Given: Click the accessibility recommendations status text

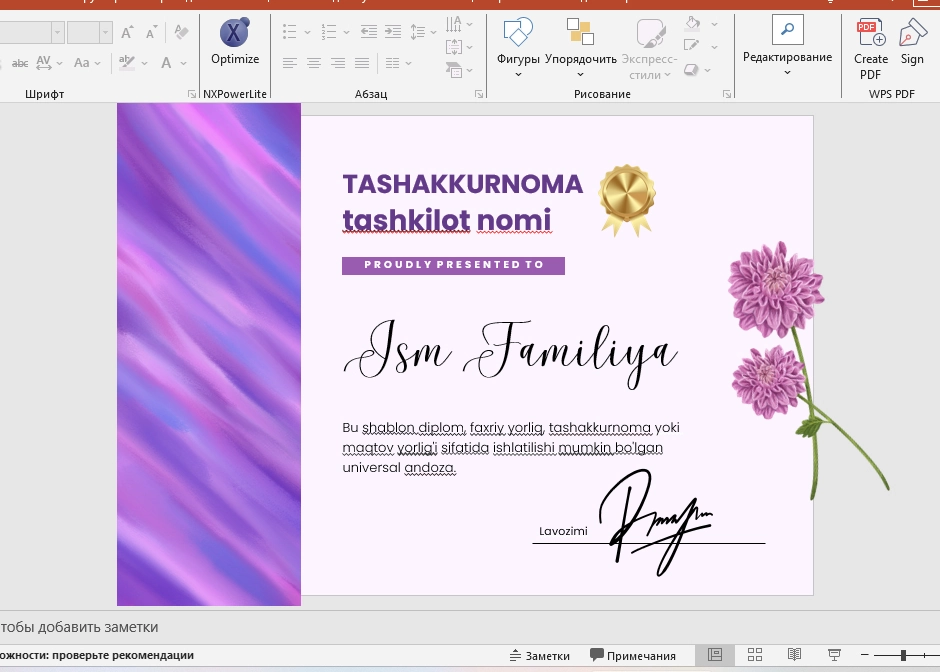Looking at the screenshot, I should click(x=97, y=655).
